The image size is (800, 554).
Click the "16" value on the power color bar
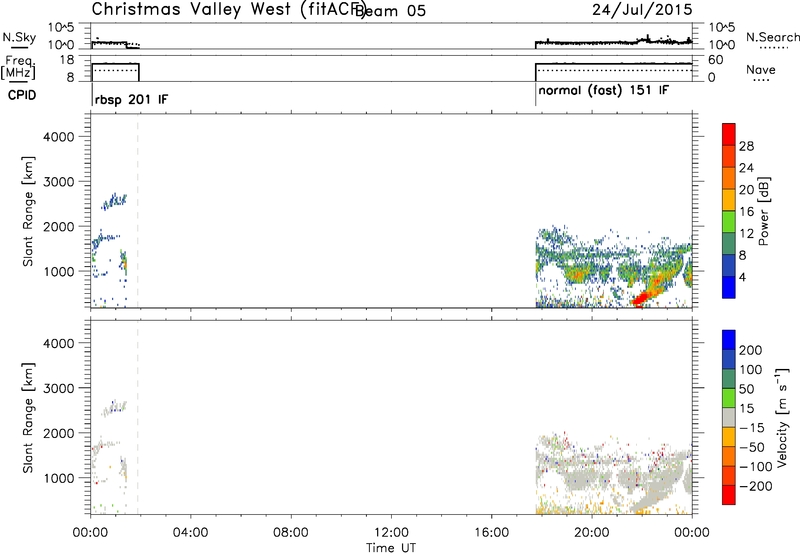pyautogui.click(x=746, y=212)
